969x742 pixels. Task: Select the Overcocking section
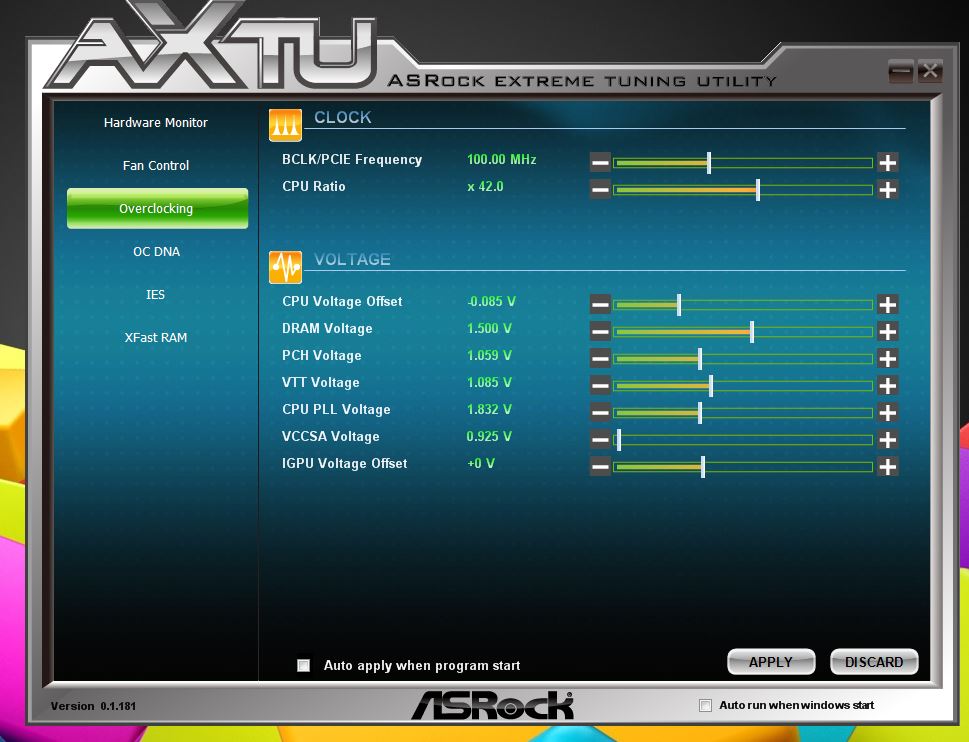[158, 208]
